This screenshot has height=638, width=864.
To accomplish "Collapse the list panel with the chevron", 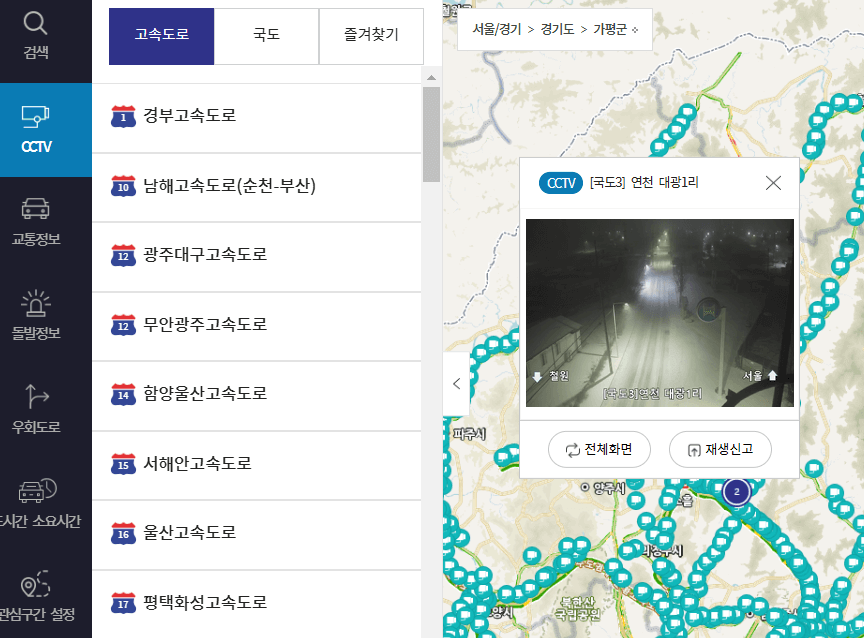I will pos(456,383).
